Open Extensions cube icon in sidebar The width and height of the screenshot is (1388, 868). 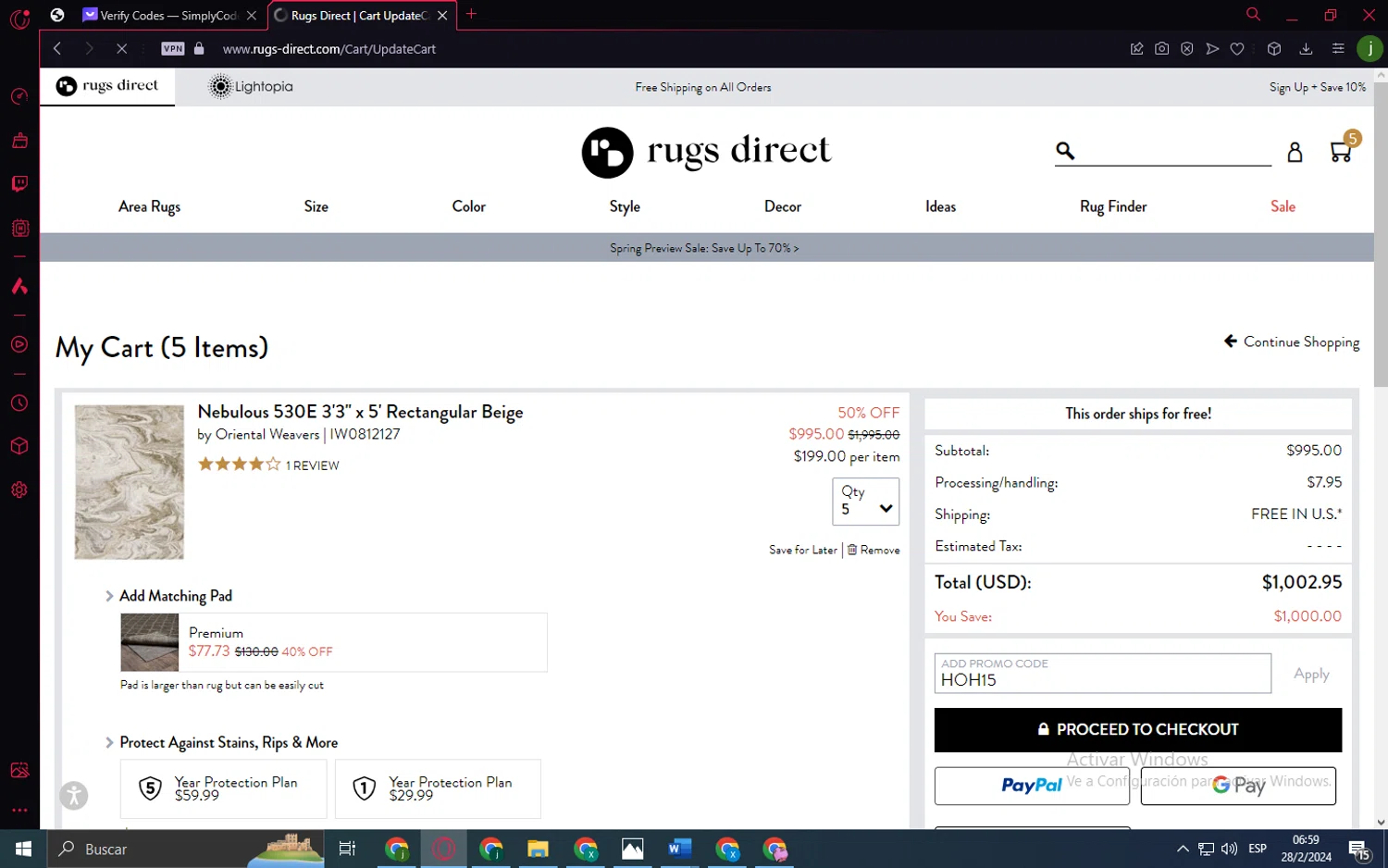(19, 446)
